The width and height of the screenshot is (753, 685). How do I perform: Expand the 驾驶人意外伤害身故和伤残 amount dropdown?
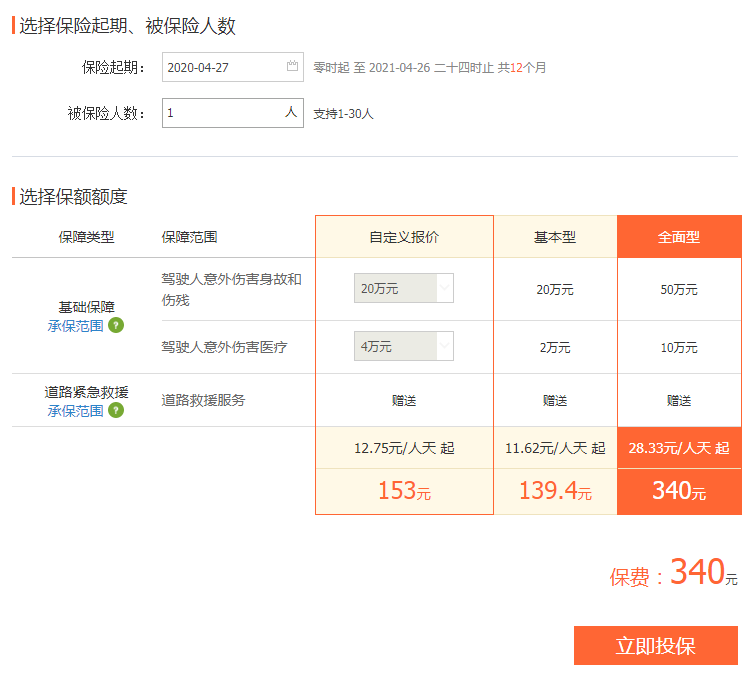pyautogui.click(x=404, y=288)
